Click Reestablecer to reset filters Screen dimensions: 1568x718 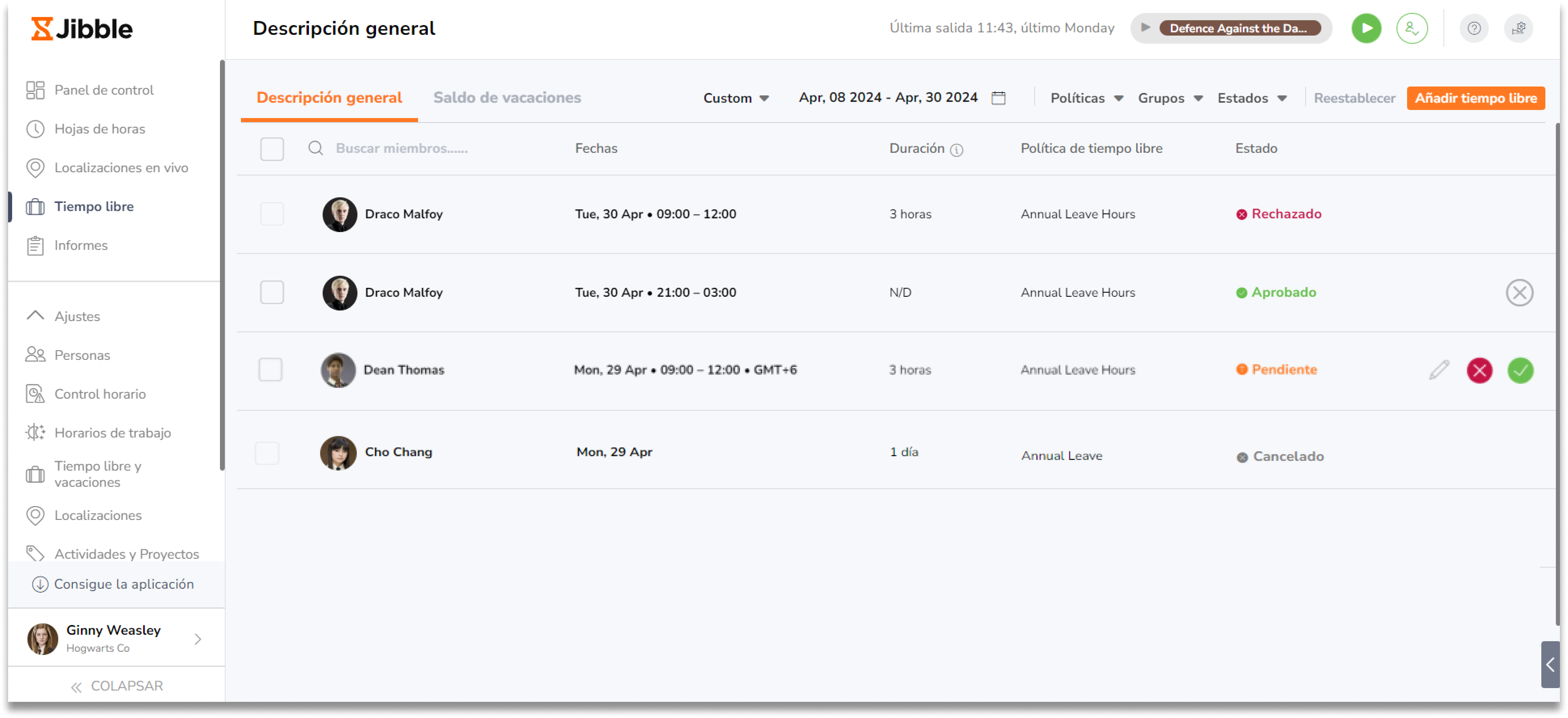click(x=1355, y=98)
